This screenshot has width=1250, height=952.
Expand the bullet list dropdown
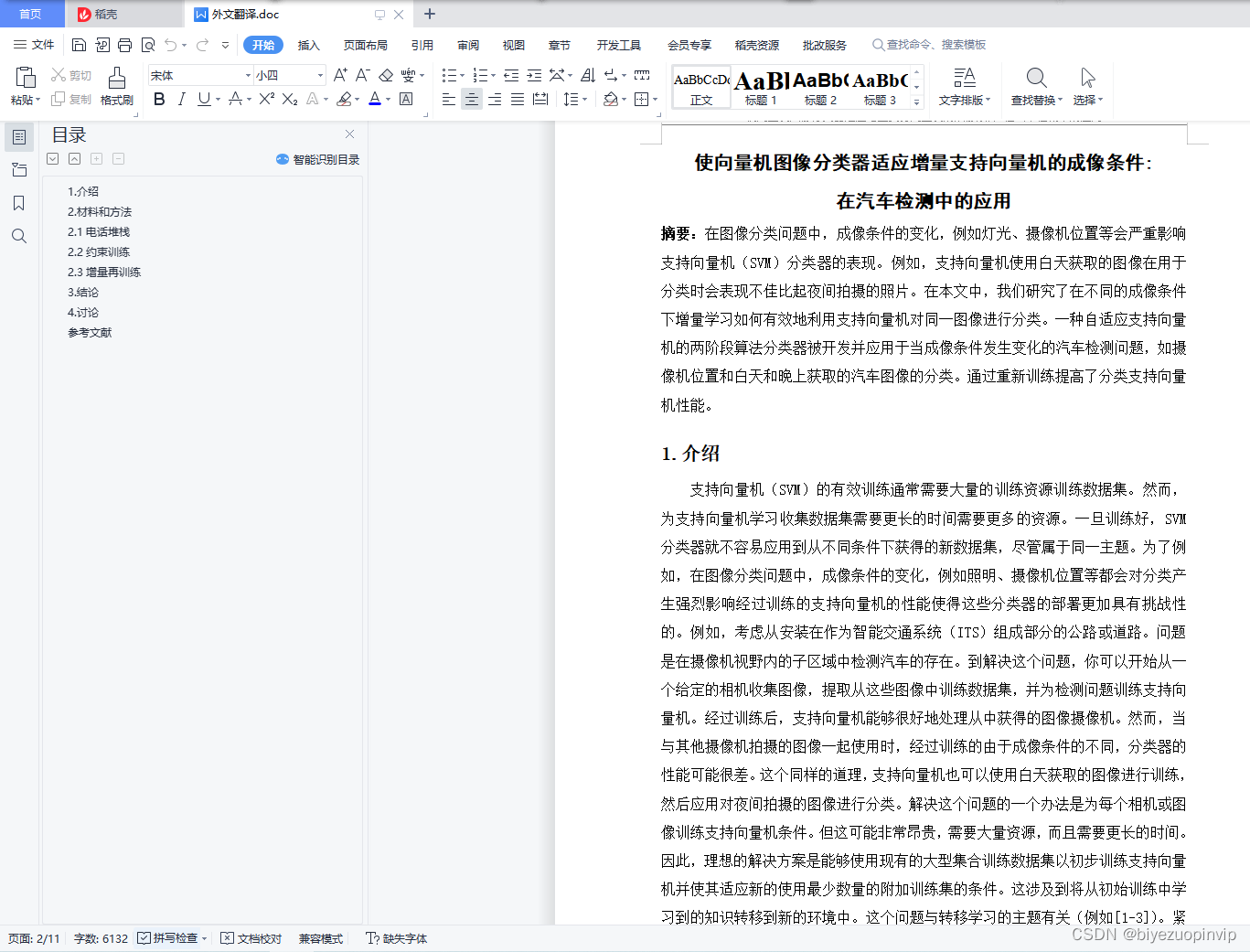[463, 76]
